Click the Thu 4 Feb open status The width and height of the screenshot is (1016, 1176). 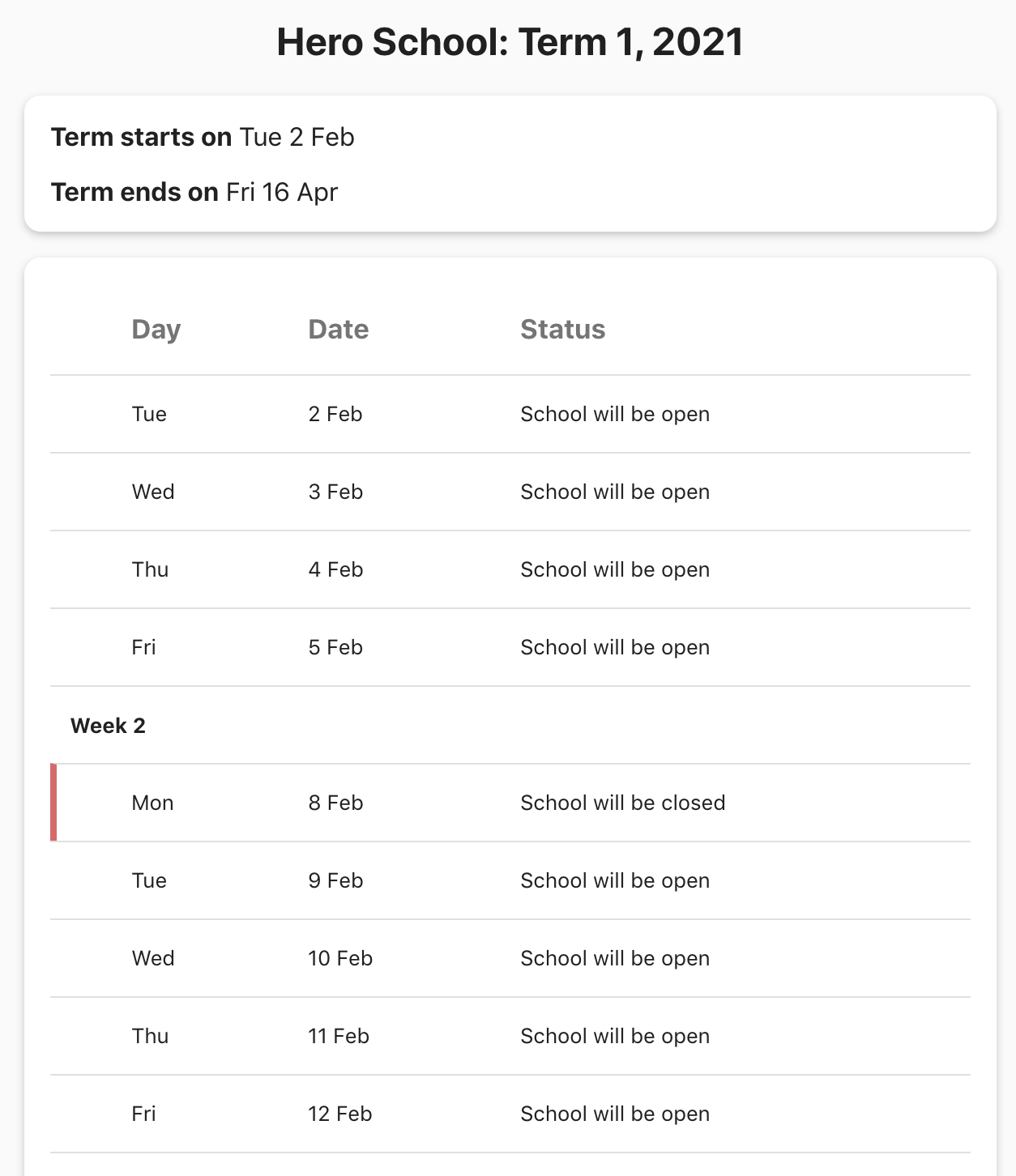click(615, 569)
